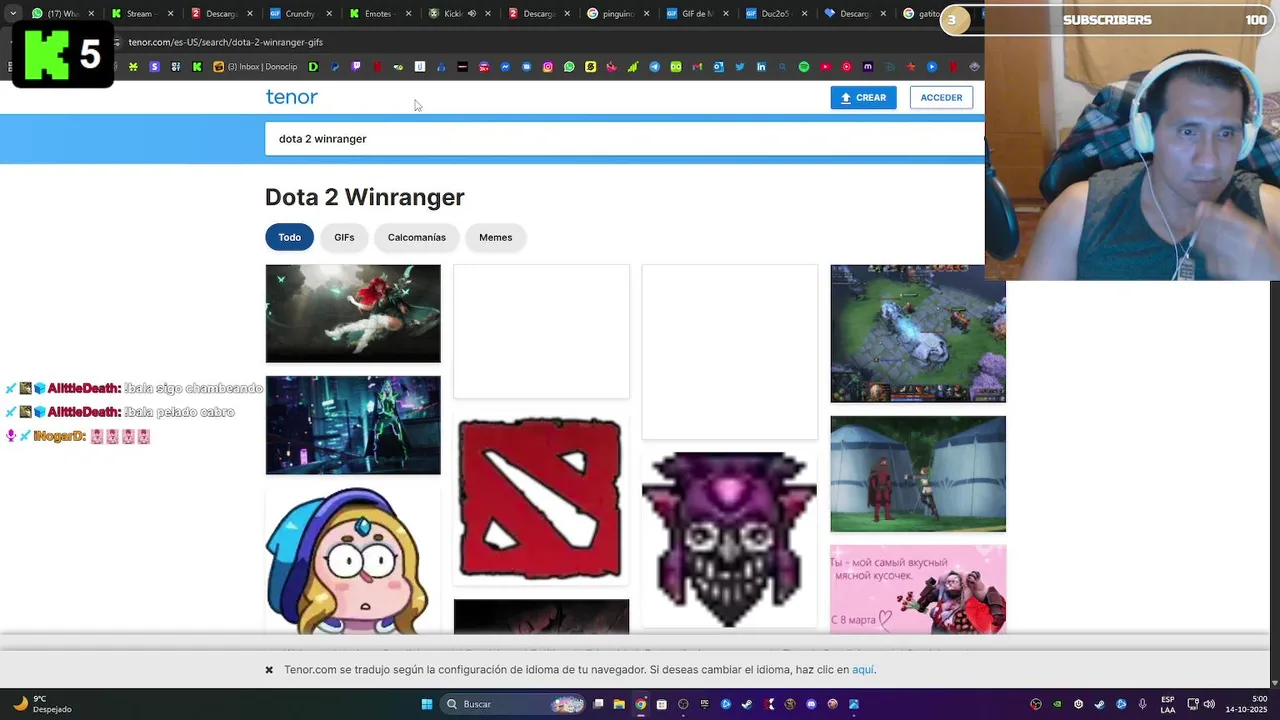This screenshot has height=720, width=1280.
Task: Open File Explorer from the taskbar
Action: point(619,704)
